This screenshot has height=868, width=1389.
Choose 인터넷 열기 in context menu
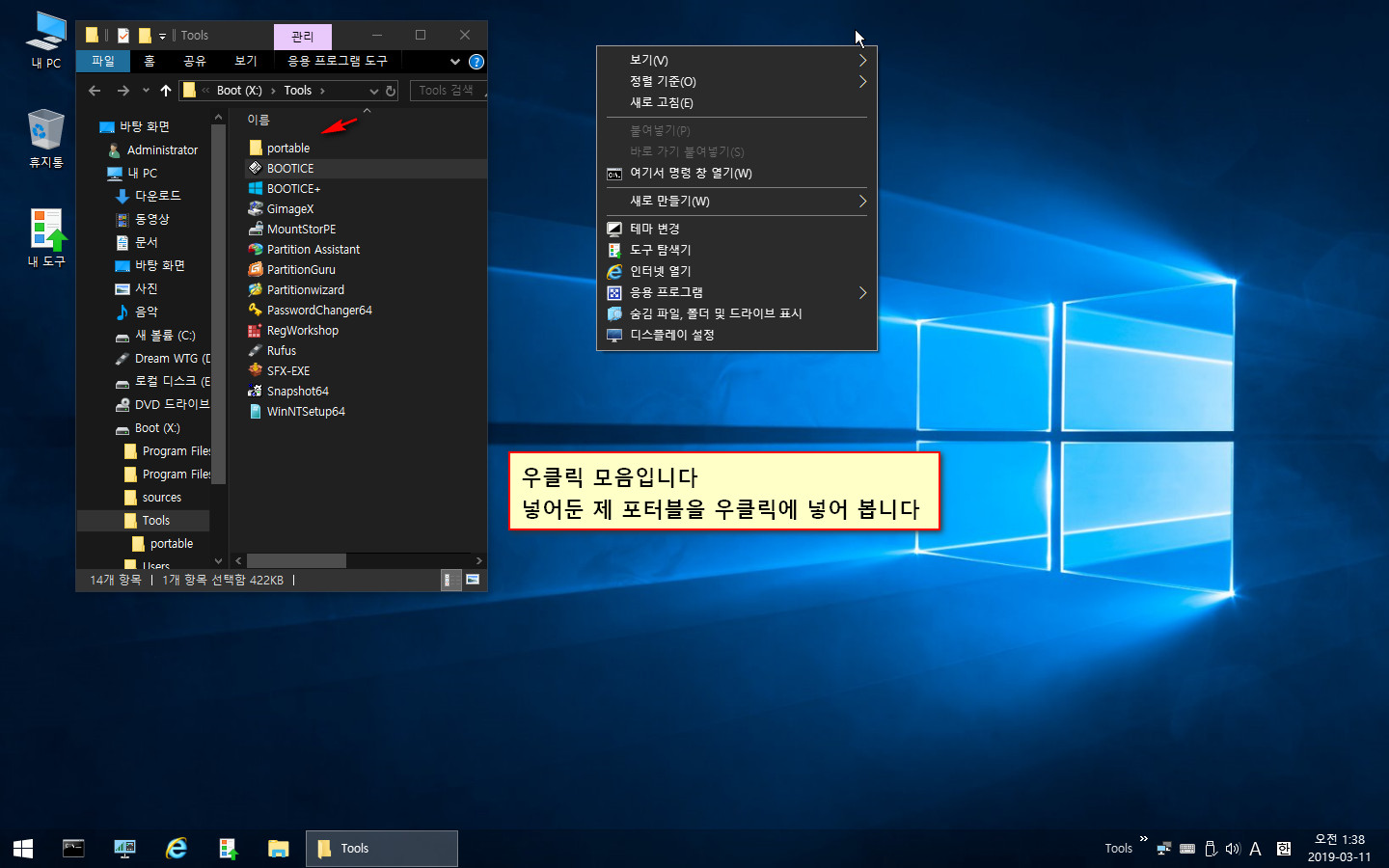737,271
